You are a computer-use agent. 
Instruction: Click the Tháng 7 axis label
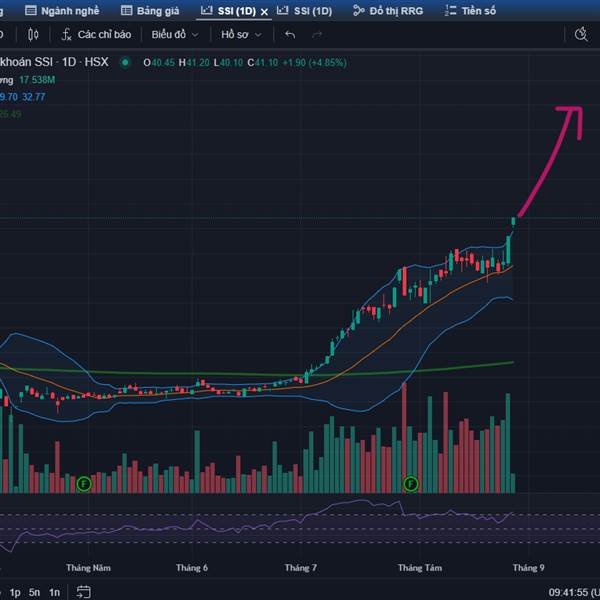(x=300, y=567)
